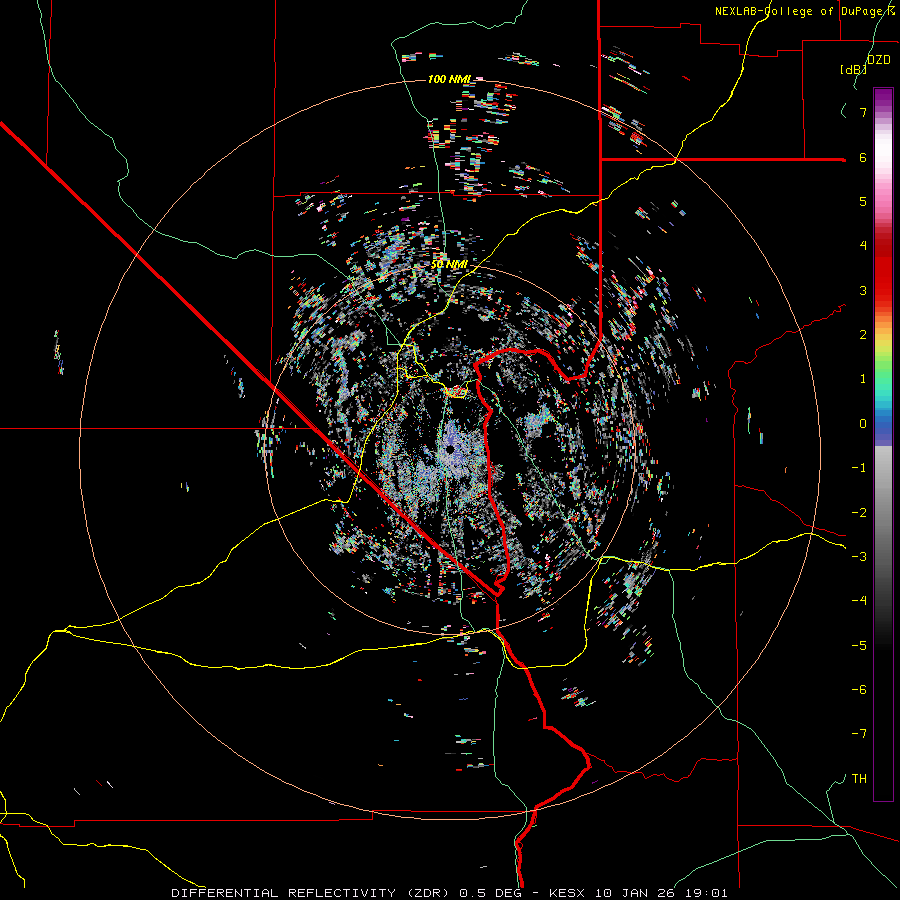Click the -2 legend value
Image resolution: width=900 pixels, height=900 pixels.
point(859,513)
